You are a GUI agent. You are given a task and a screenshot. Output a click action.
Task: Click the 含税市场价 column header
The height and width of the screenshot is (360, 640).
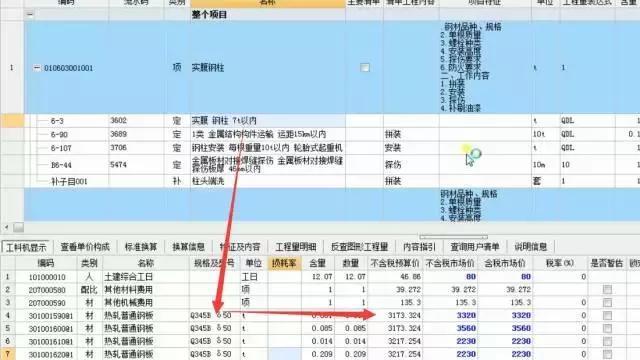505,263
